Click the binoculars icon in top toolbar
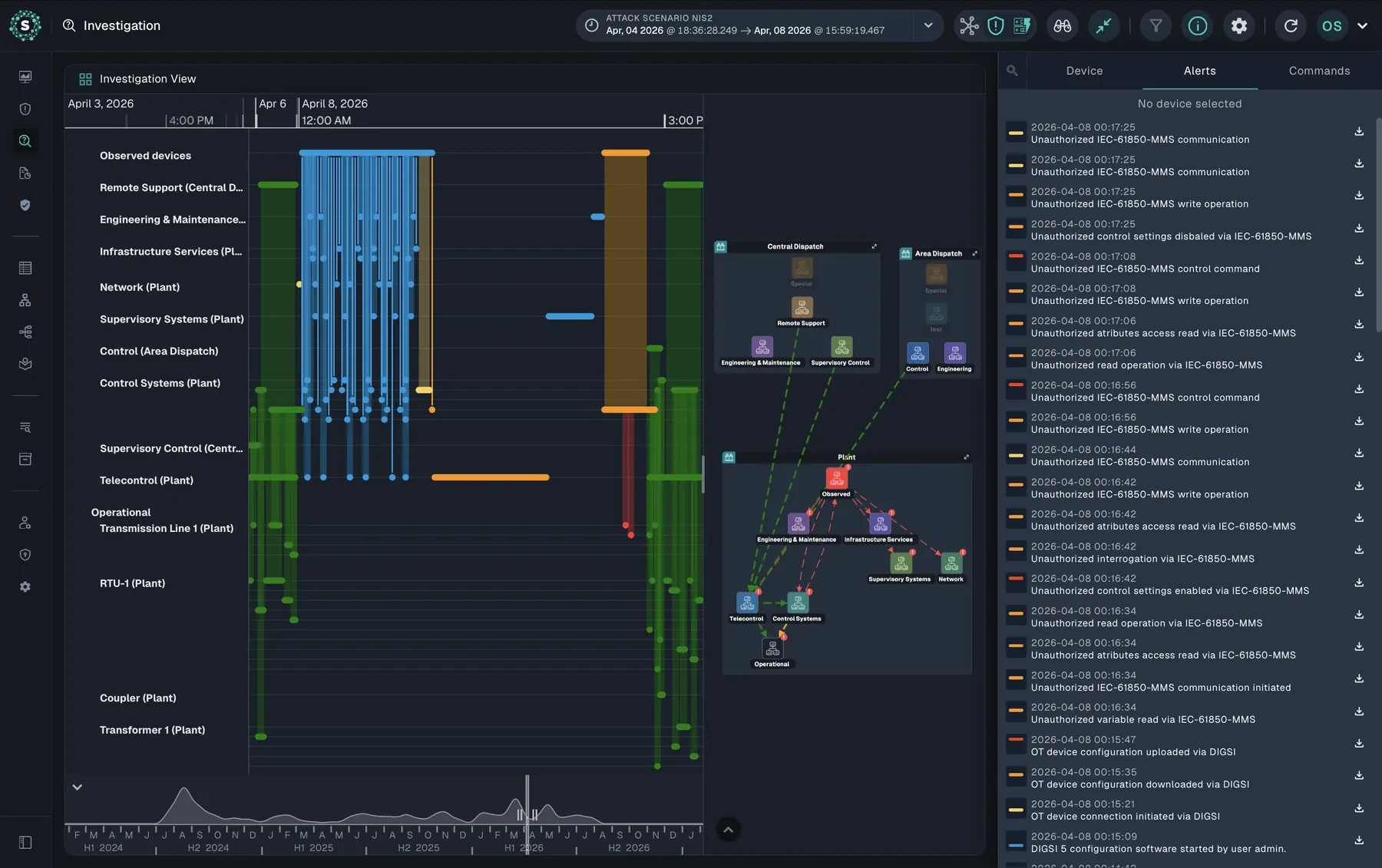 1063,26
